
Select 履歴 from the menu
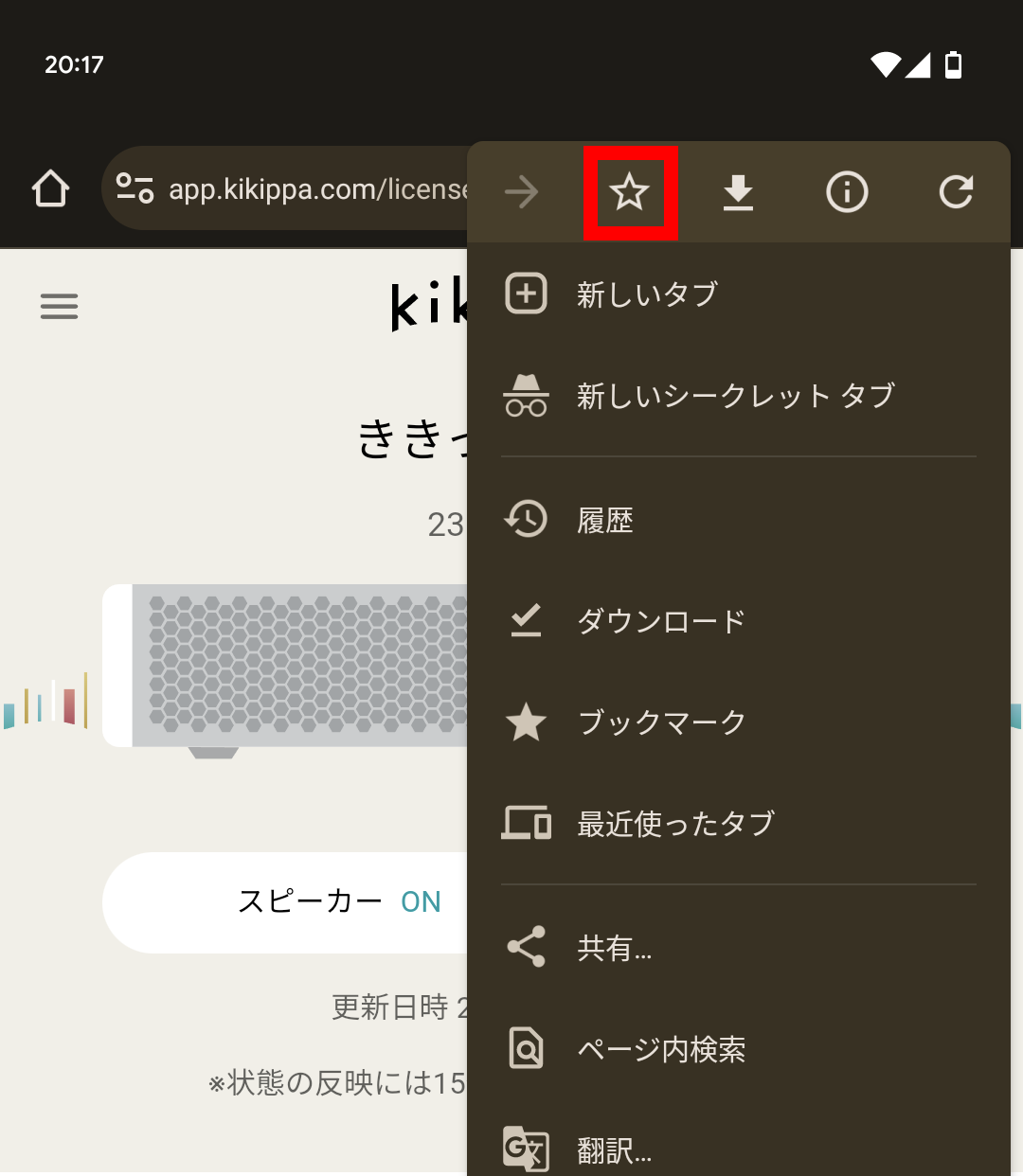(x=607, y=520)
